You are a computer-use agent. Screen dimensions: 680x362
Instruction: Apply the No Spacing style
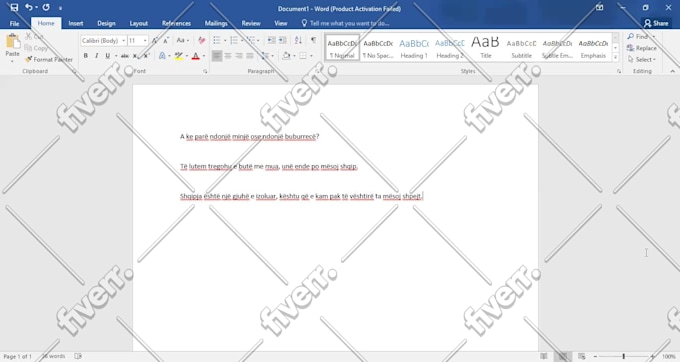point(378,48)
